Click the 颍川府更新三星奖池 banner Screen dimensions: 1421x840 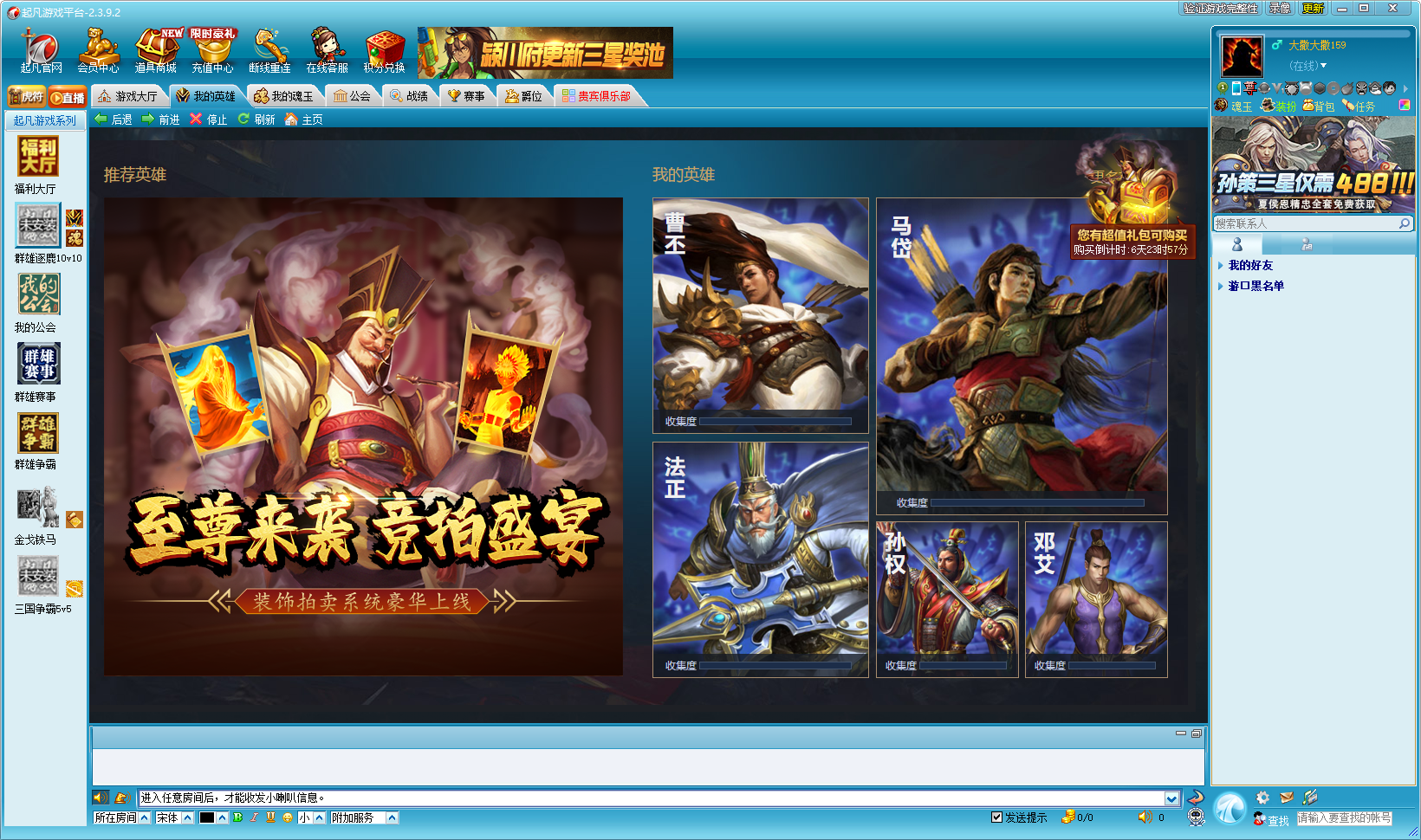545,53
